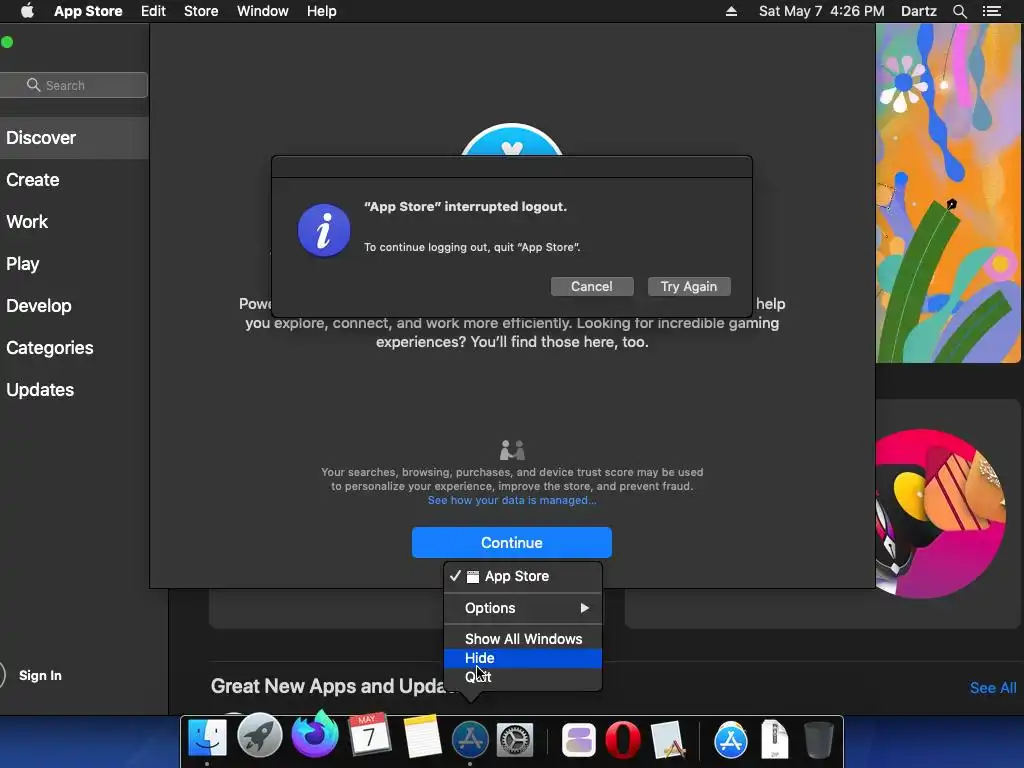Select Discover in the sidebar
The height and width of the screenshot is (768, 1024).
tap(74, 138)
